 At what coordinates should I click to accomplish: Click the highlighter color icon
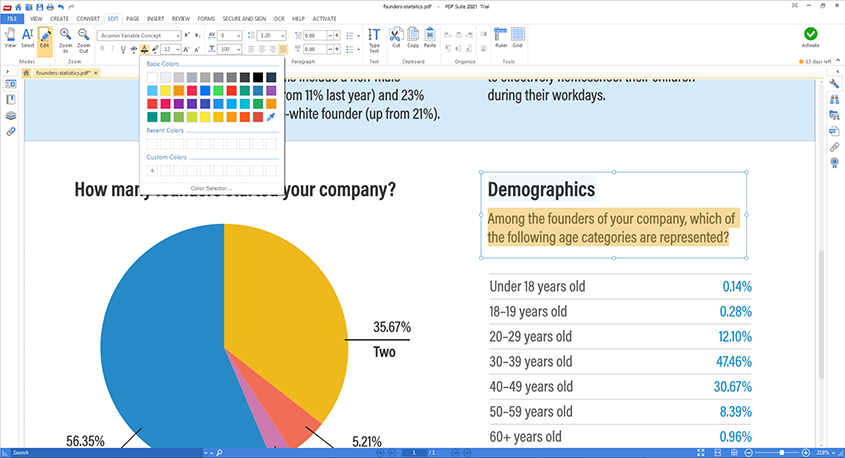click(x=155, y=49)
